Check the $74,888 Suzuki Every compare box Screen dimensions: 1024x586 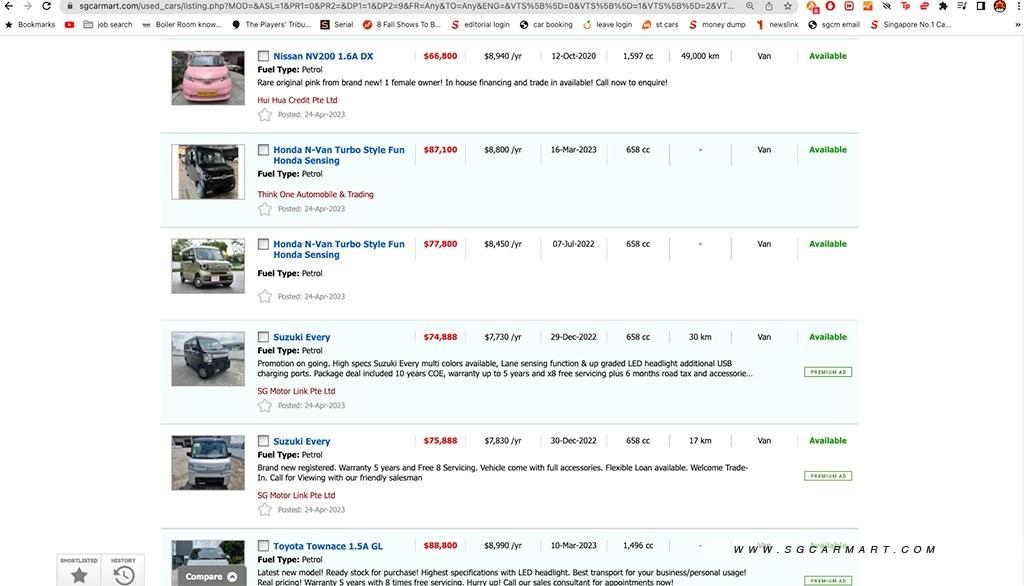[264, 338]
